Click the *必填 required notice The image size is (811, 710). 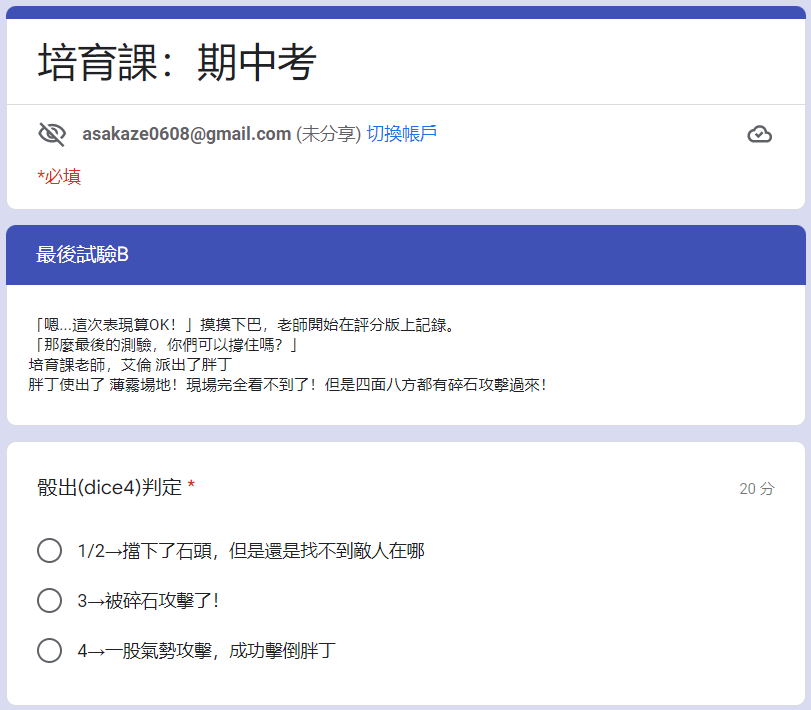(59, 176)
